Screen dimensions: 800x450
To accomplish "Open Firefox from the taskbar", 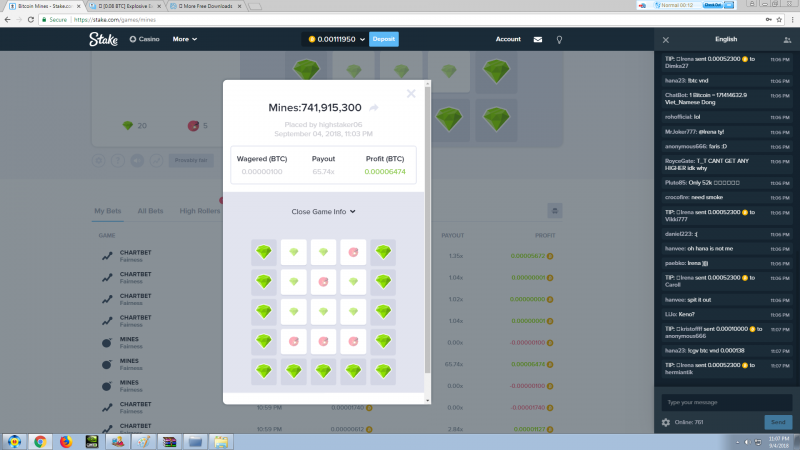I will (66, 442).
